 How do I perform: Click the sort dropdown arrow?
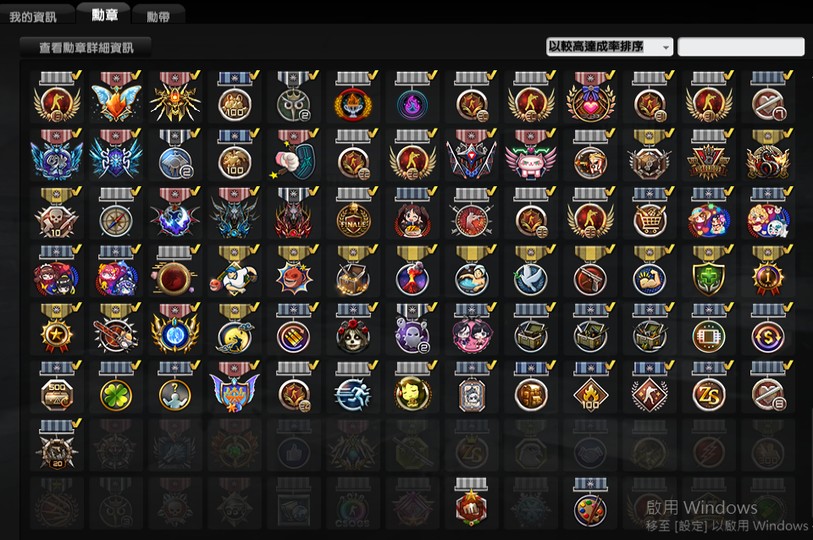click(x=665, y=47)
